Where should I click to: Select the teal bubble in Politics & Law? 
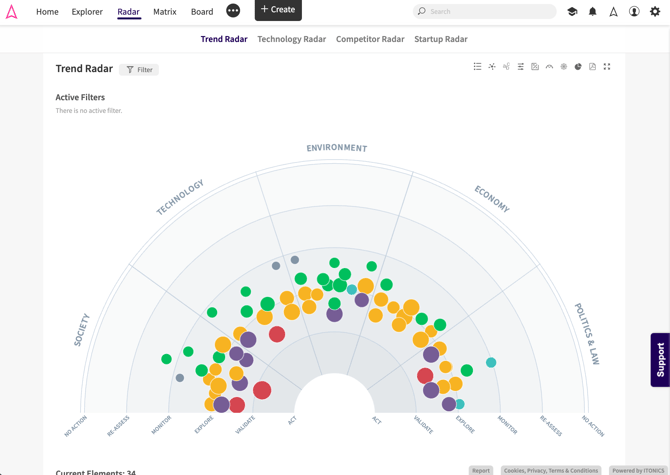491,362
